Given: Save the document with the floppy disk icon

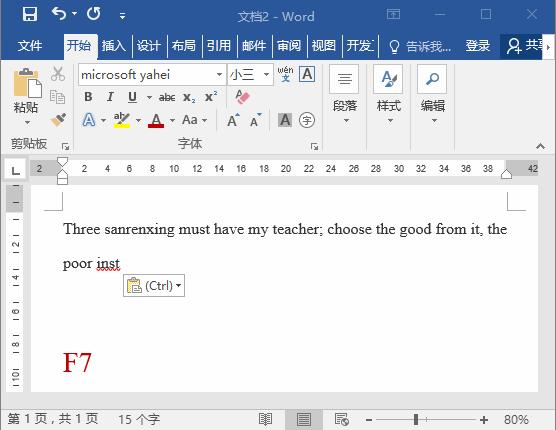Looking at the screenshot, I should (29, 15).
